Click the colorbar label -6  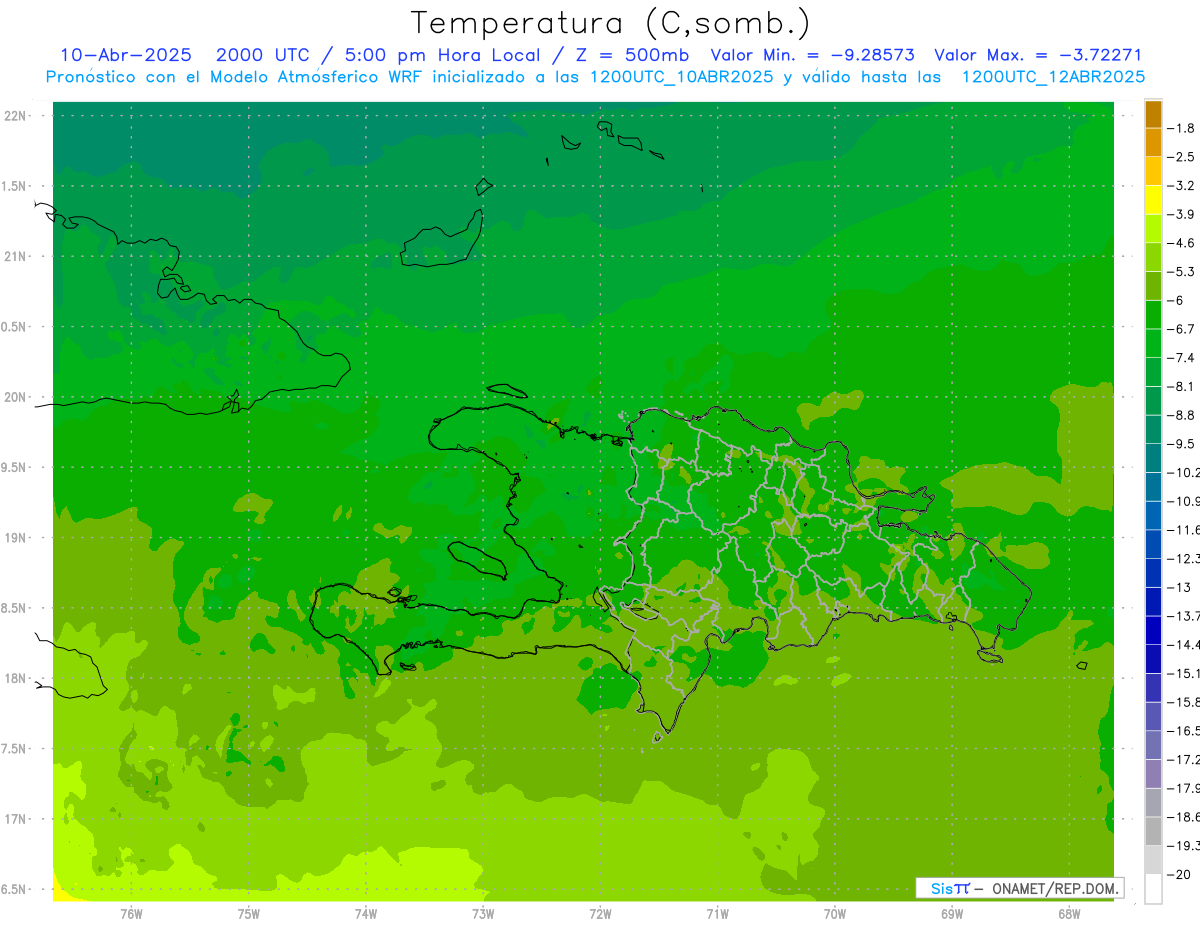[x=1177, y=300]
